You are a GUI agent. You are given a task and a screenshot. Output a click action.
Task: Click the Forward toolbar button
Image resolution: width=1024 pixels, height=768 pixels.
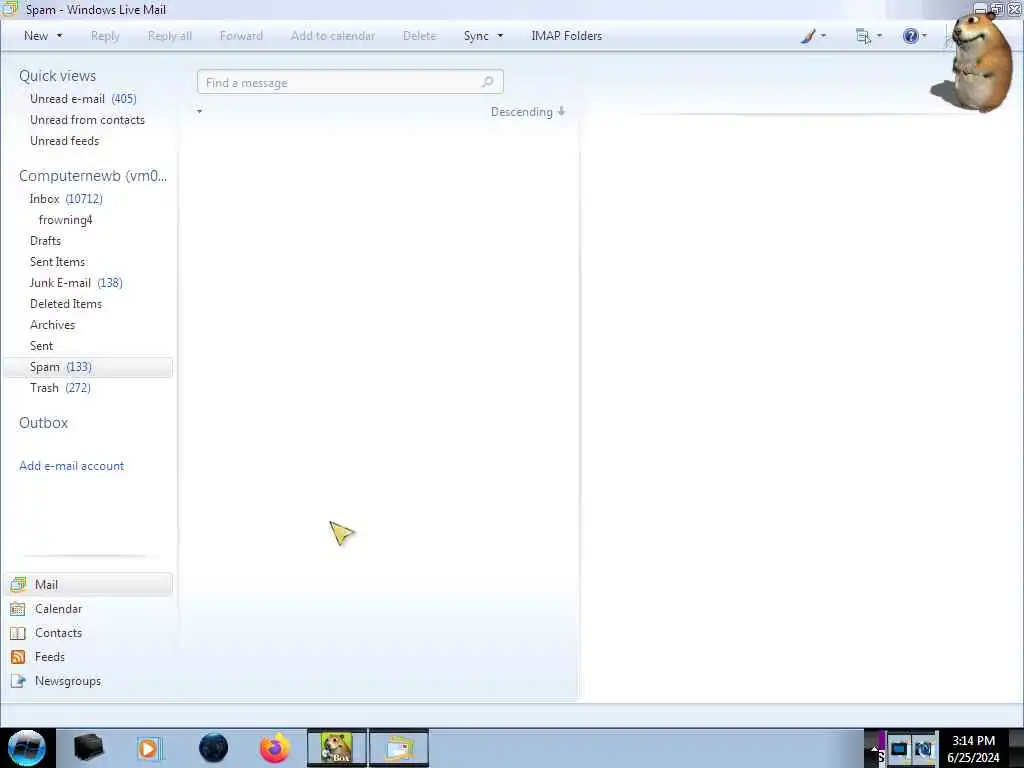point(241,36)
